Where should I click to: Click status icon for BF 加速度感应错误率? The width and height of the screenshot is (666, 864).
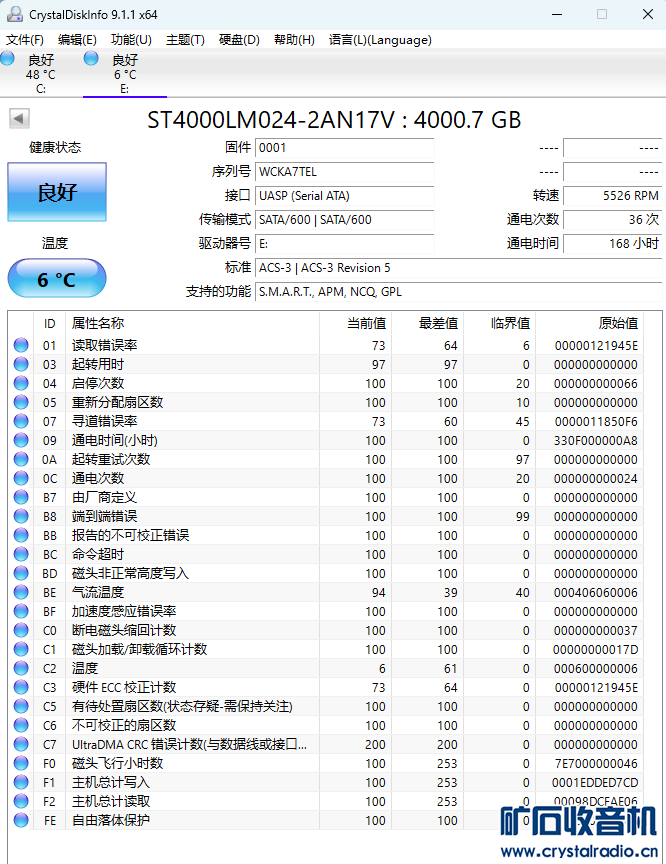pos(21,611)
